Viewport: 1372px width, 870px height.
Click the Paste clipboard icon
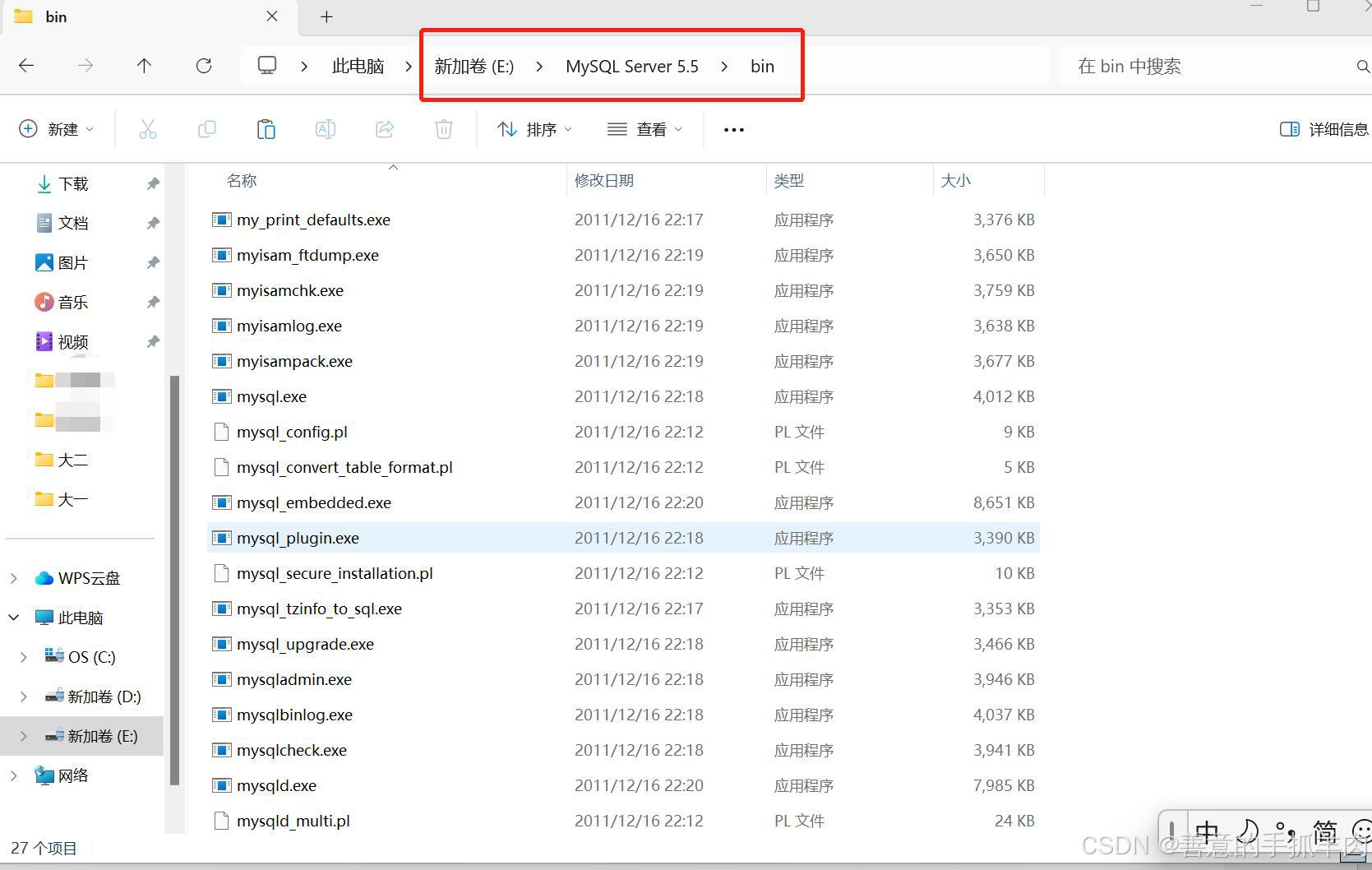tap(266, 129)
